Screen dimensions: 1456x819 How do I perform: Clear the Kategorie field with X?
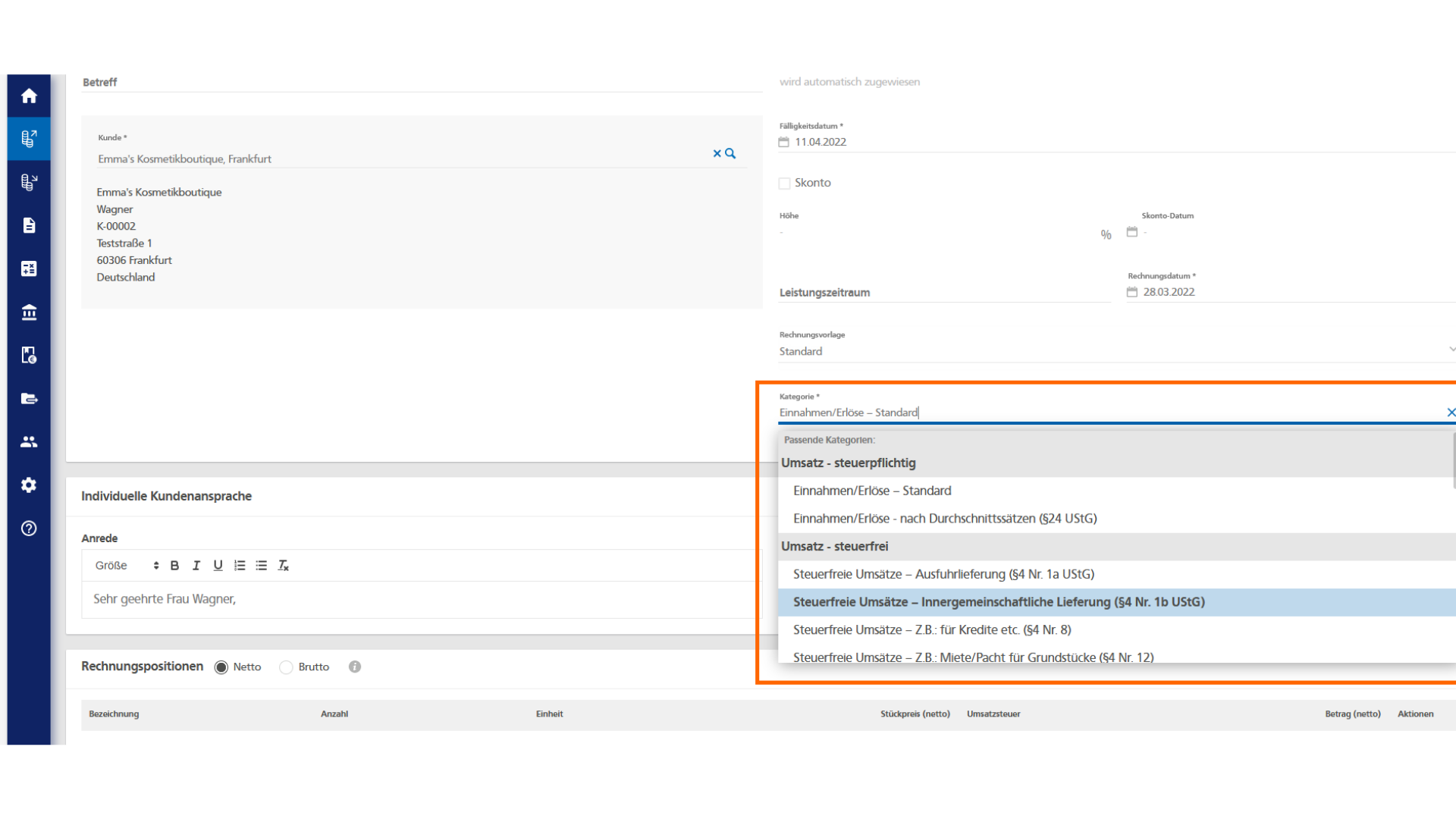click(x=1451, y=413)
